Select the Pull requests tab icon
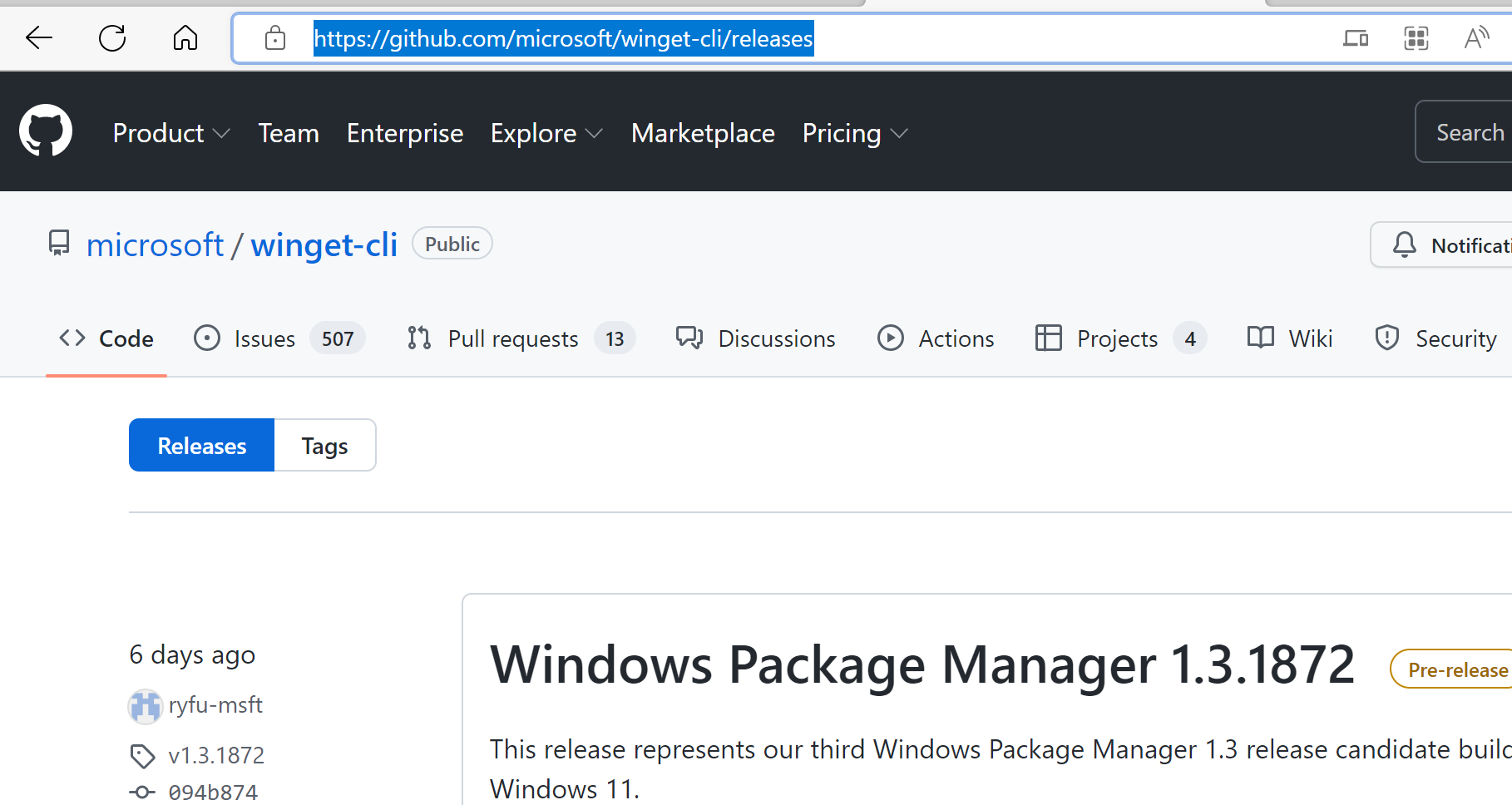Viewport: 1512px width, 805px height. [x=418, y=338]
